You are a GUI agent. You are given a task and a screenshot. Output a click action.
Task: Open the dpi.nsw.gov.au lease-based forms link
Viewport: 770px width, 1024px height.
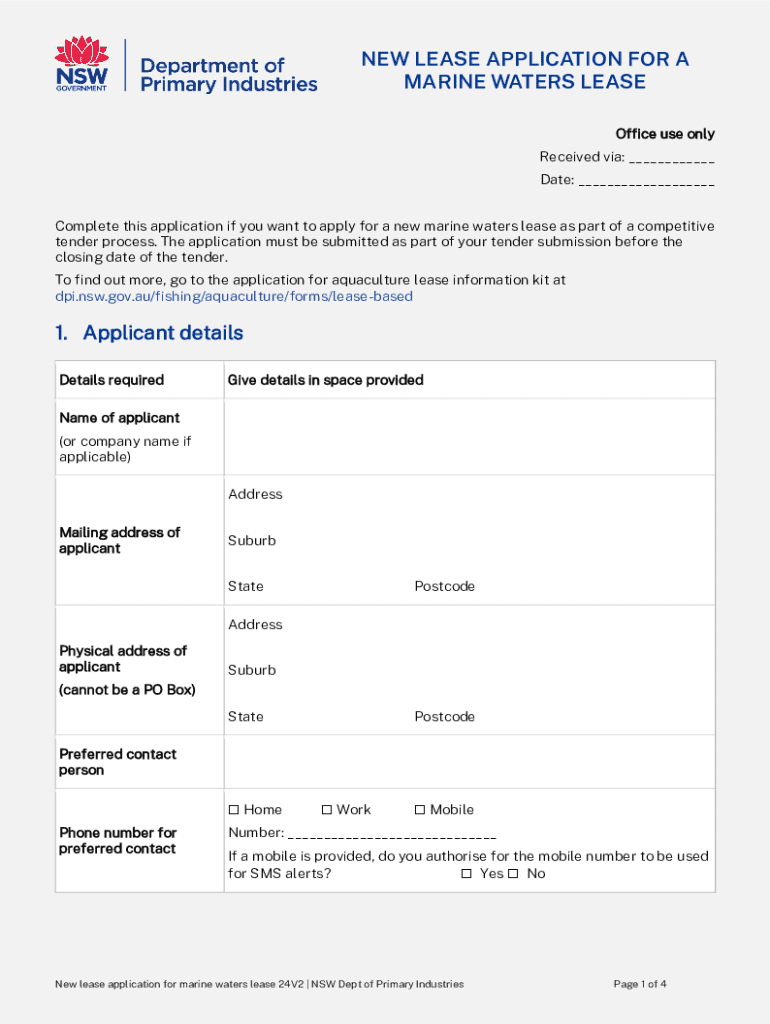pyautogui.click(x=234, y=297)
